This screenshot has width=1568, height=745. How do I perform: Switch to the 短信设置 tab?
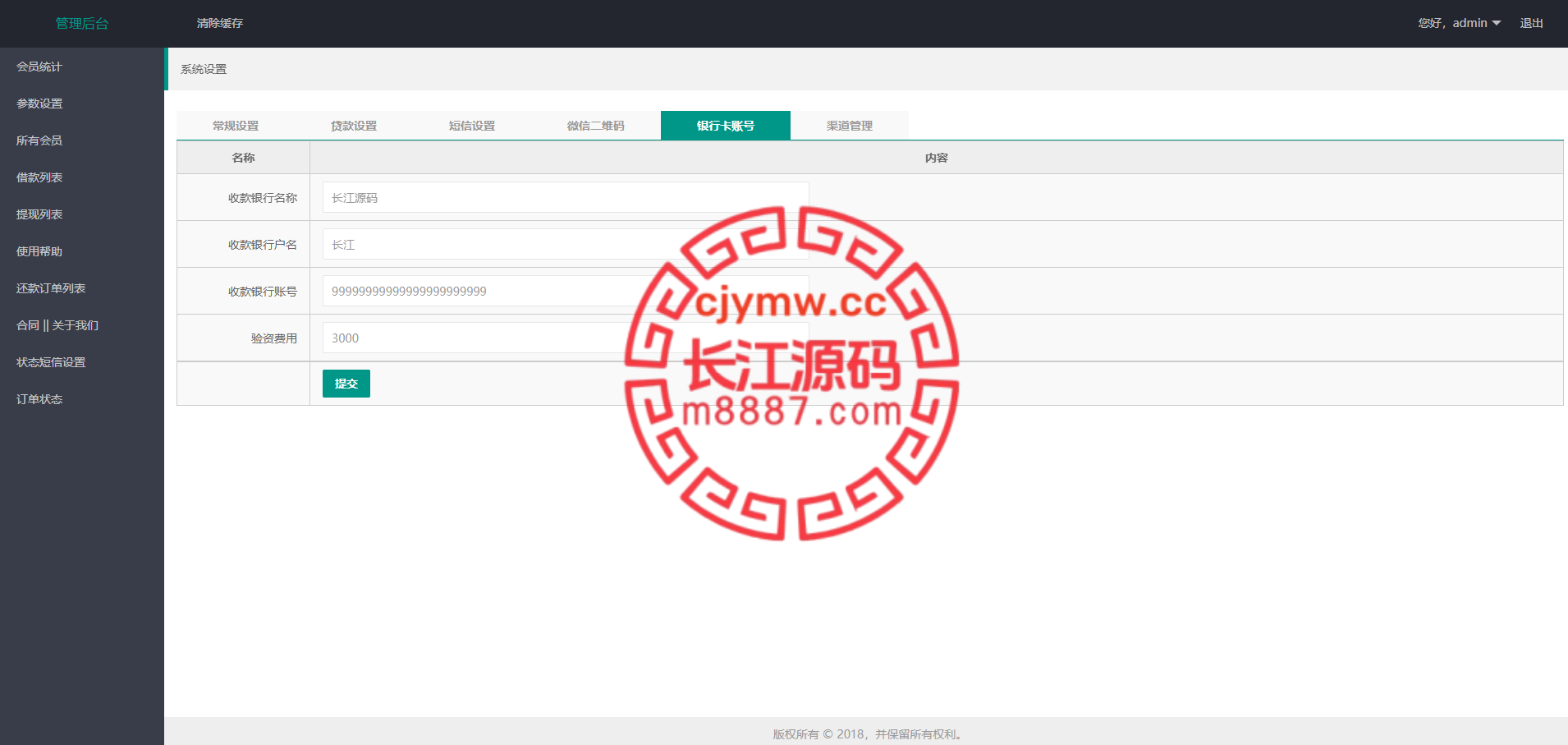[x=472, y=126]
